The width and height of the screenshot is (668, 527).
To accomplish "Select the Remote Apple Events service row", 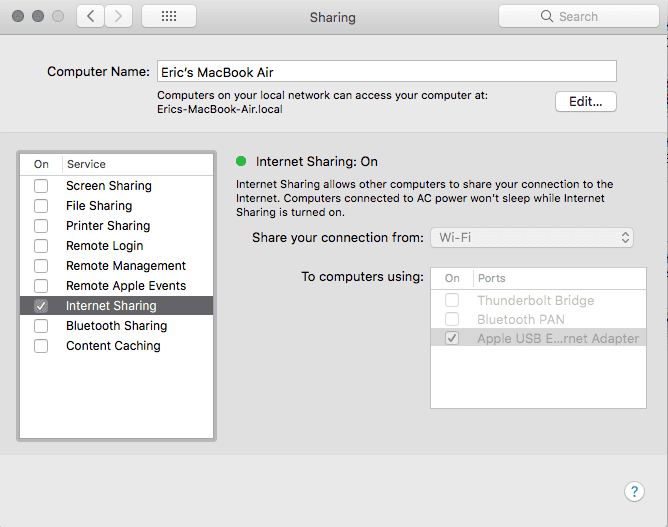I will pyautogui.click(x=116, y=286).
